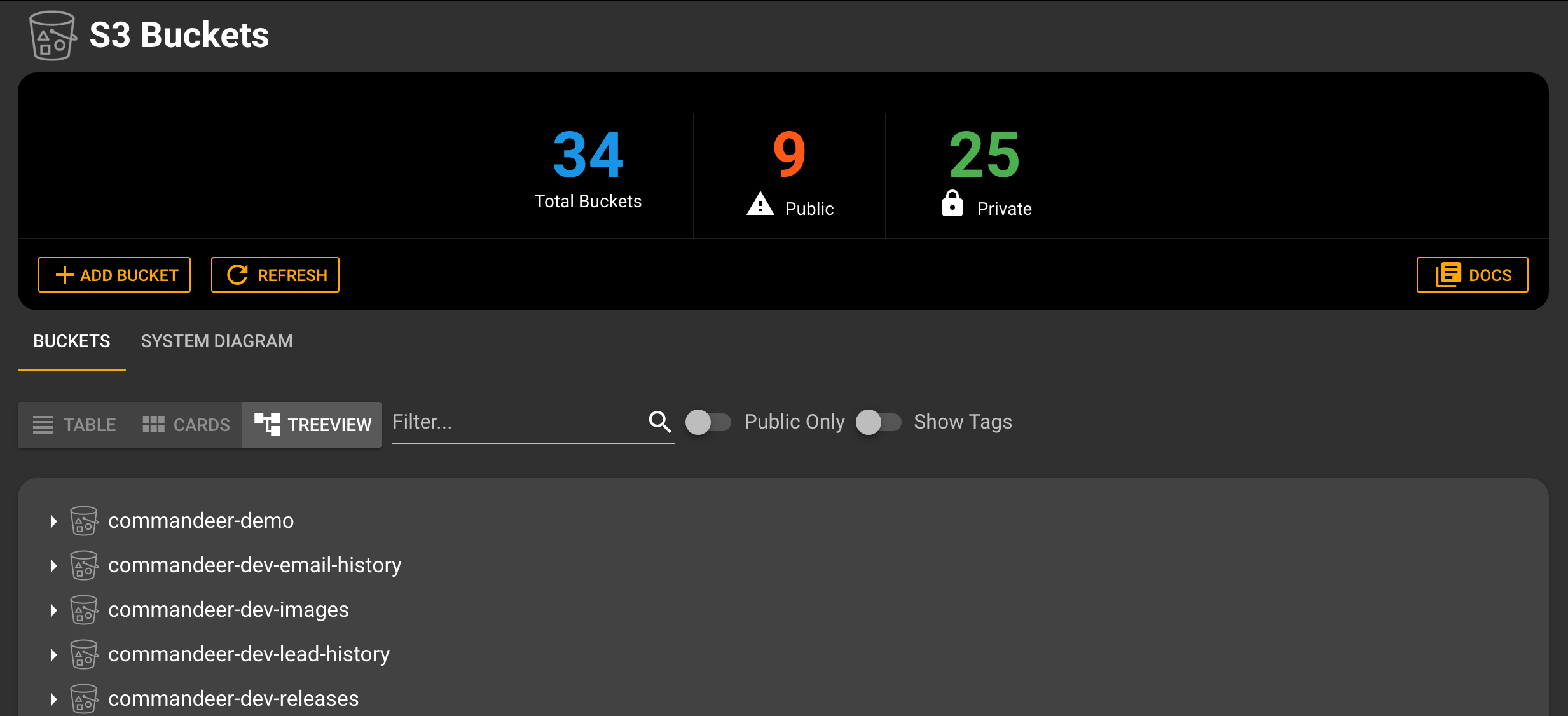The width and height of the screenshot is (1568, 716).
Task: Select the commandeer-dev-images row
Action: [783, 610]
